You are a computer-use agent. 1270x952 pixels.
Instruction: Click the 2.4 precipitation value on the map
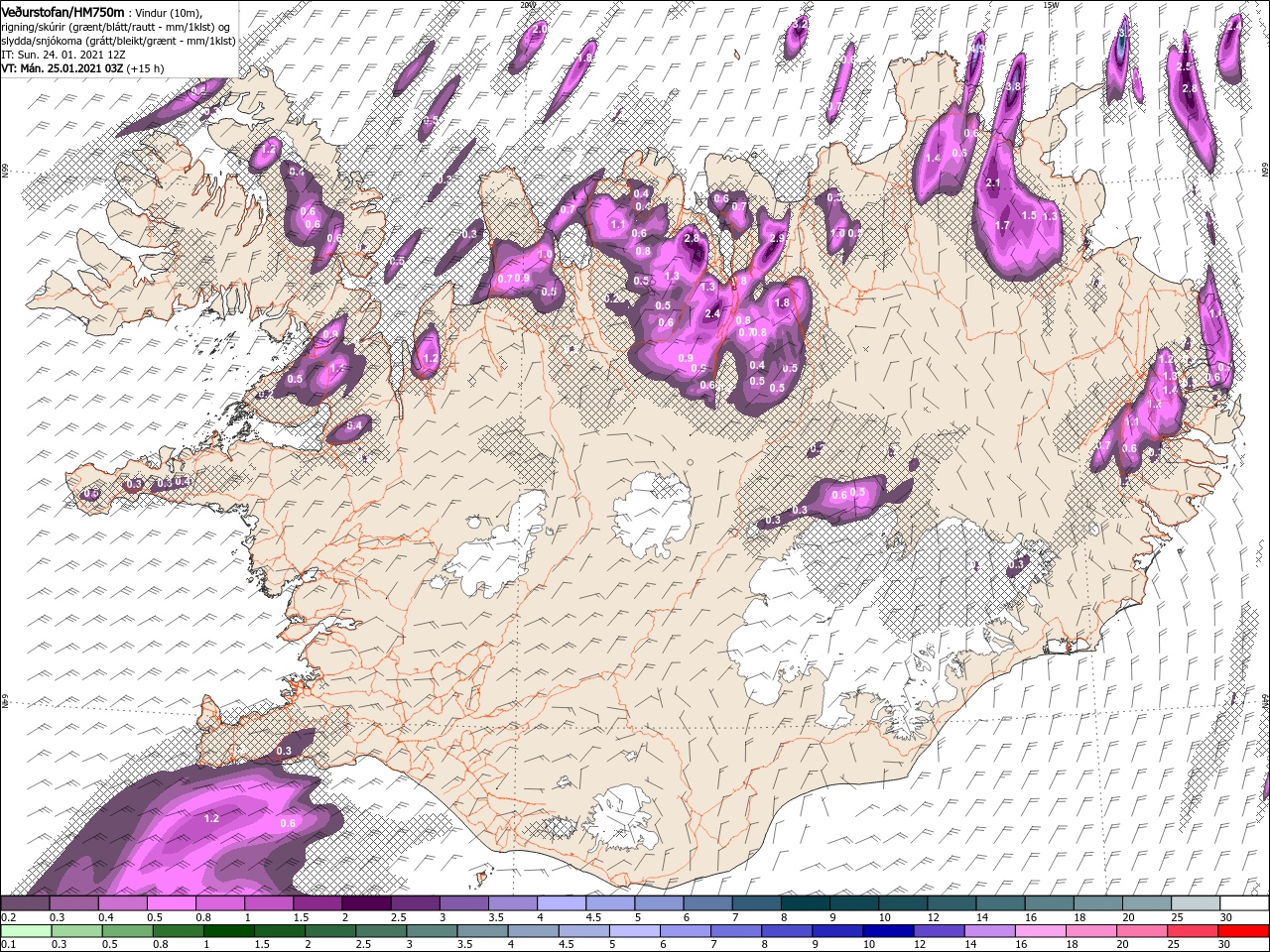(x=711, y=313)
